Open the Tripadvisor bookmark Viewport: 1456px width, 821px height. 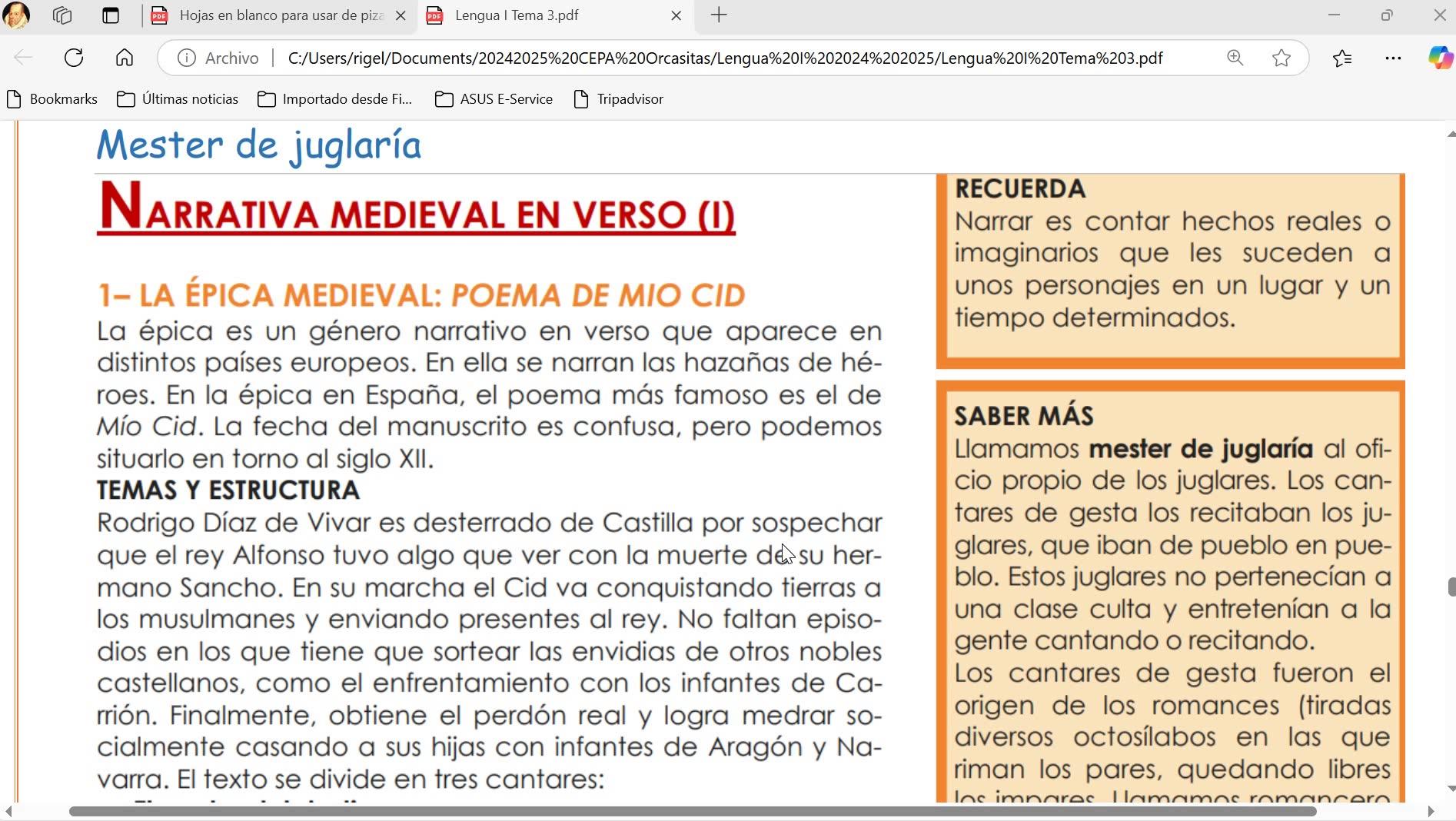pos(619,99)
